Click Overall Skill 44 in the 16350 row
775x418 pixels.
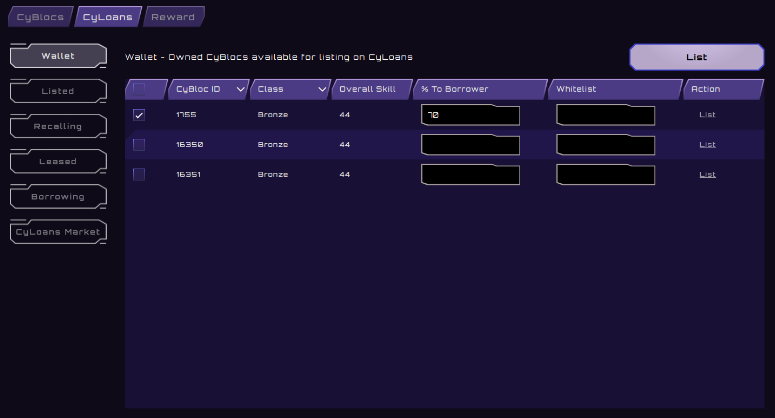coord(344,145)
